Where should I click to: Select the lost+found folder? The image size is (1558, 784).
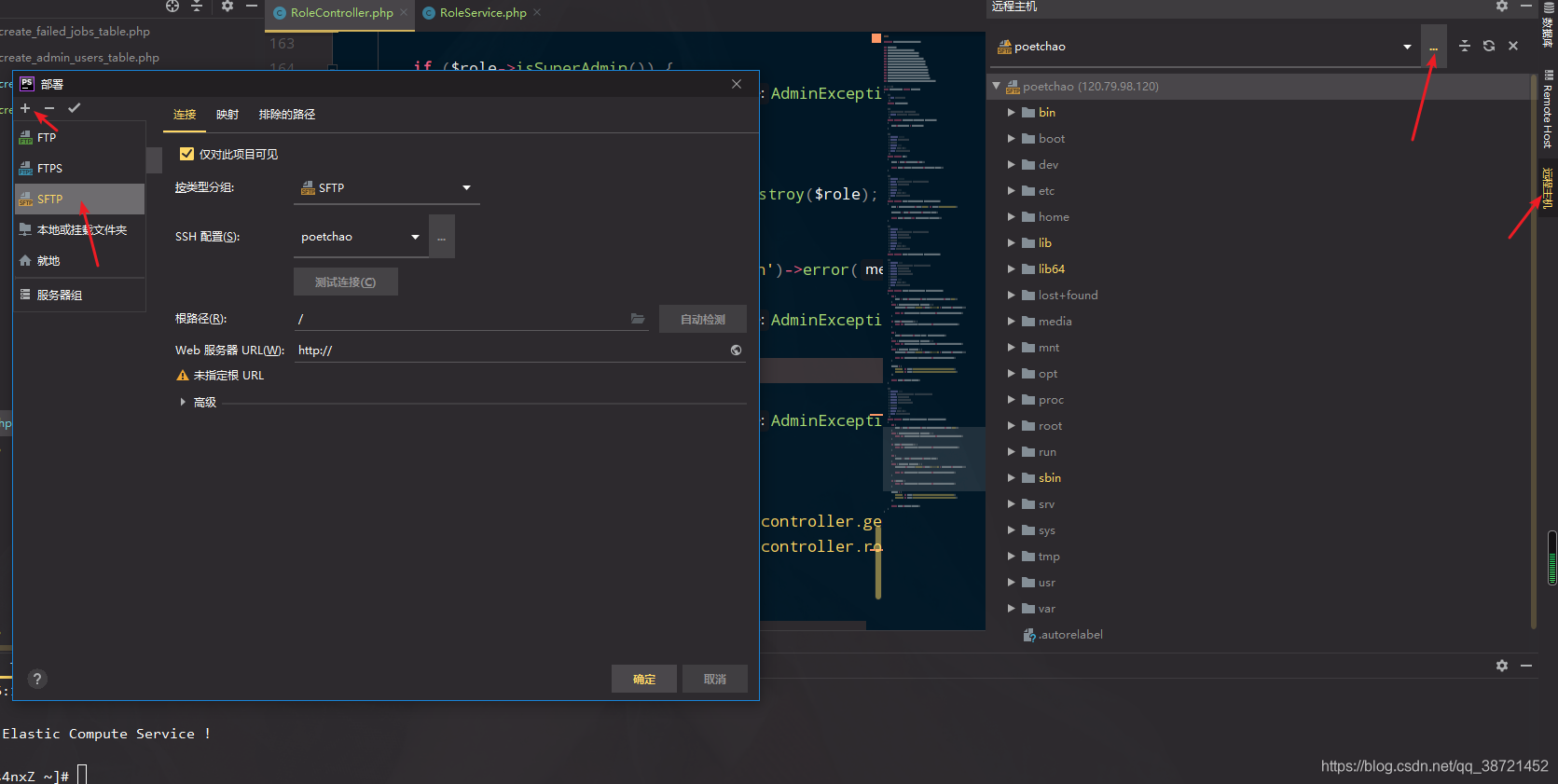click(1068, 295)
